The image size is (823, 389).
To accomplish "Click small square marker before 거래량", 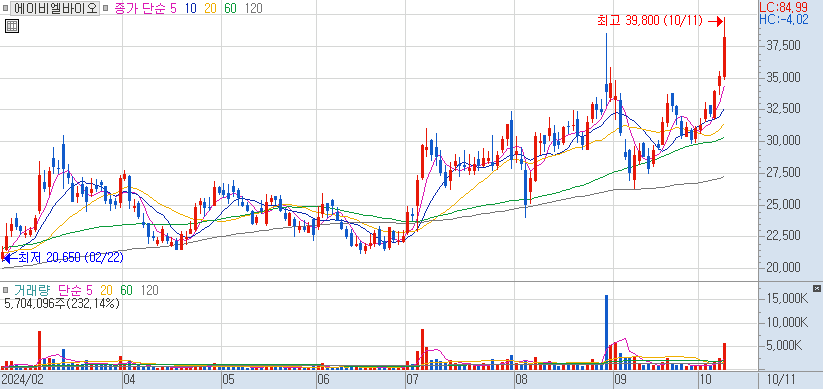I will point(5,290).
